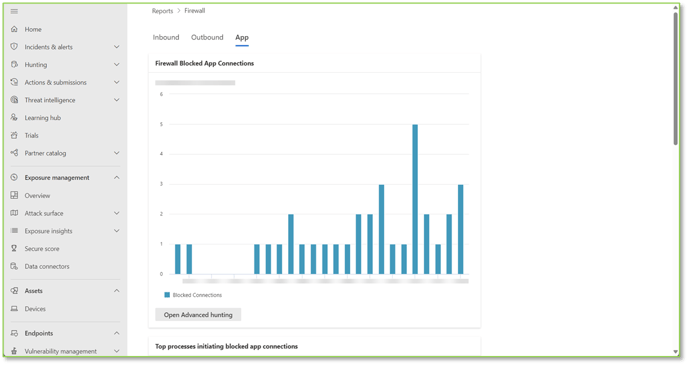The height and width of the screenshot is (365, 688).
Task: Toggle the hamburger navigation menu
Action: 14,11
